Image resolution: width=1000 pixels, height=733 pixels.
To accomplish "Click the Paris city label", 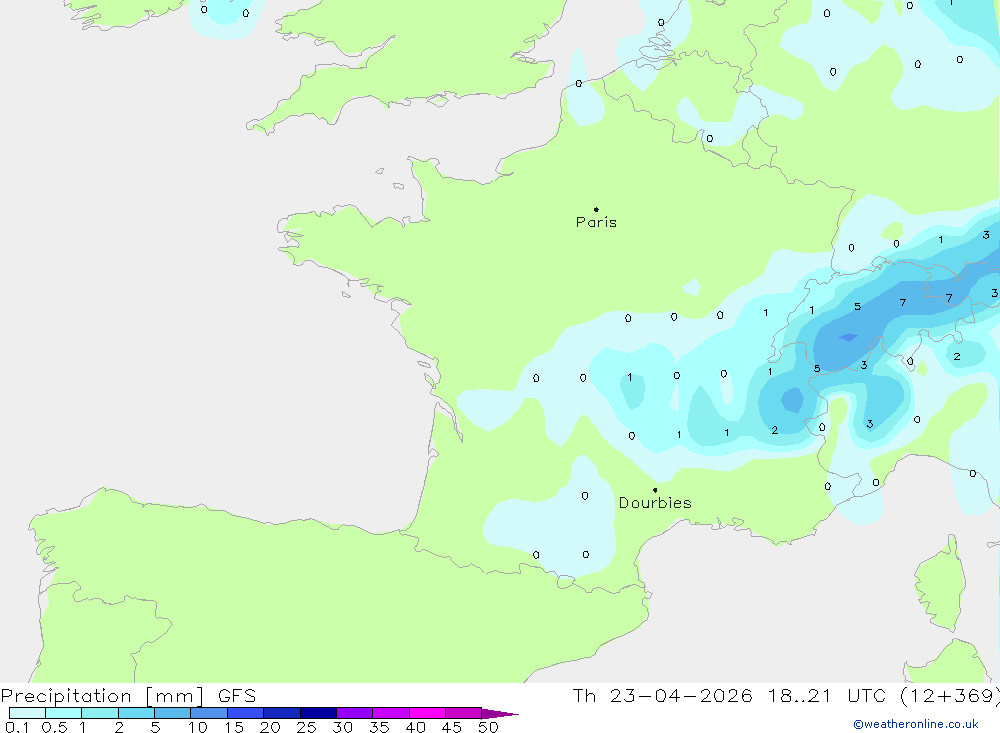I will pyautogui.click(x=596, y=222).
